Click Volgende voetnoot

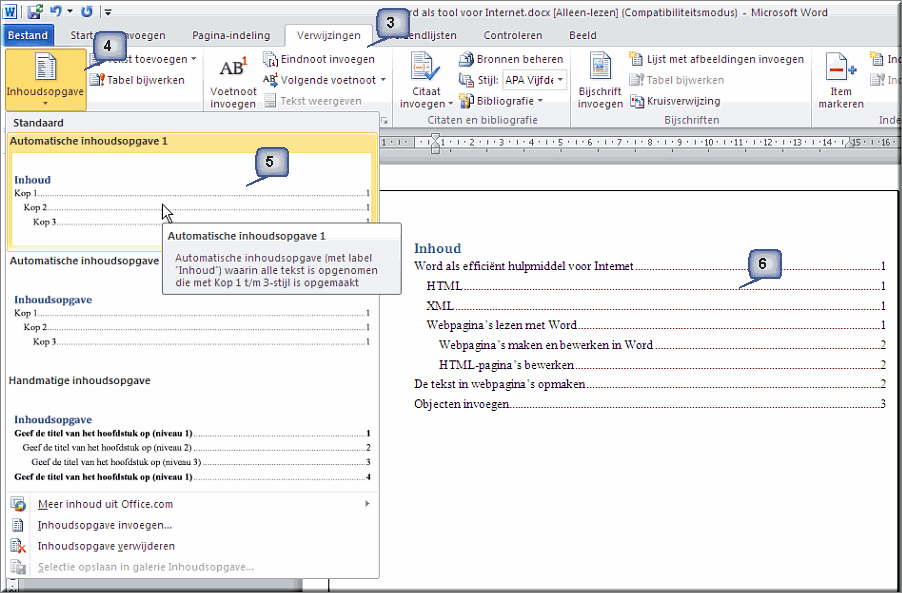pos(319,80)
